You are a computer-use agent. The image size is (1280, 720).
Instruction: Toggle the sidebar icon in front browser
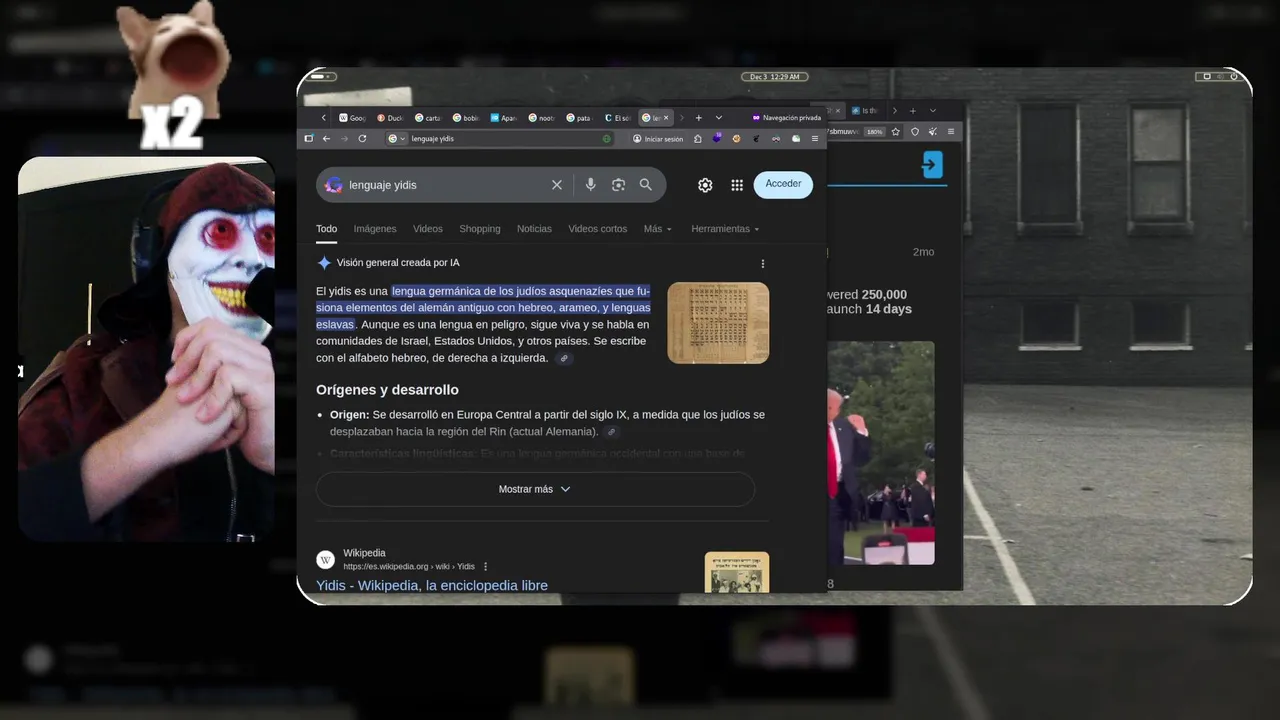(x=309, y=139)
